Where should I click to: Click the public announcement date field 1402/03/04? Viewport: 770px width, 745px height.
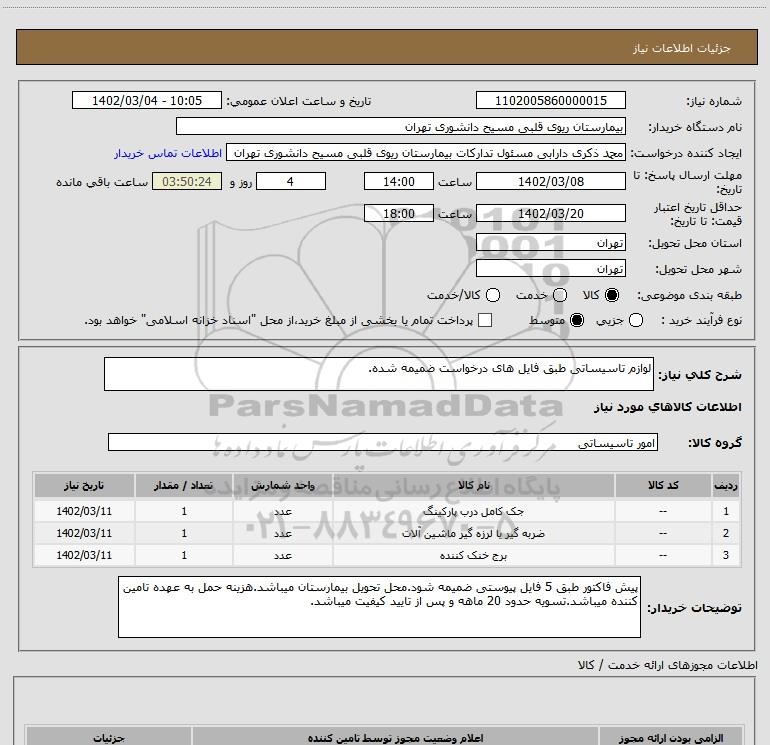coord(147,101)
